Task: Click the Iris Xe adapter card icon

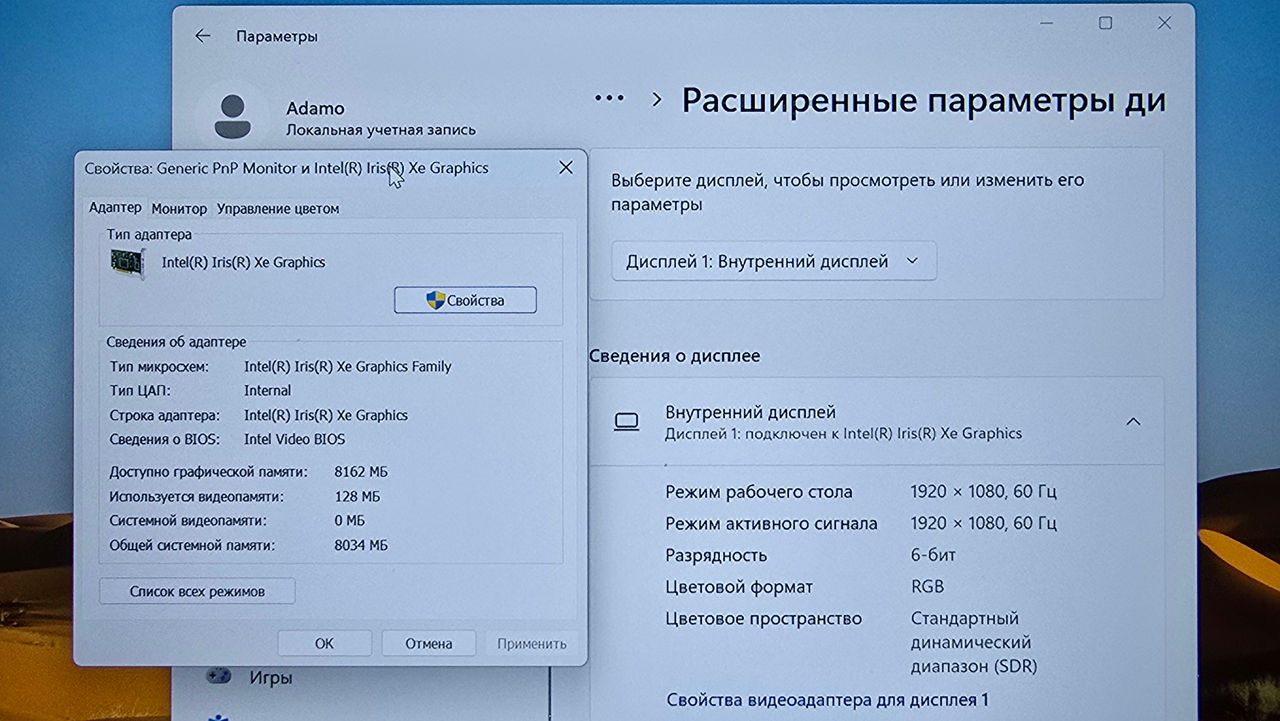Action: (x=128, y=263)
